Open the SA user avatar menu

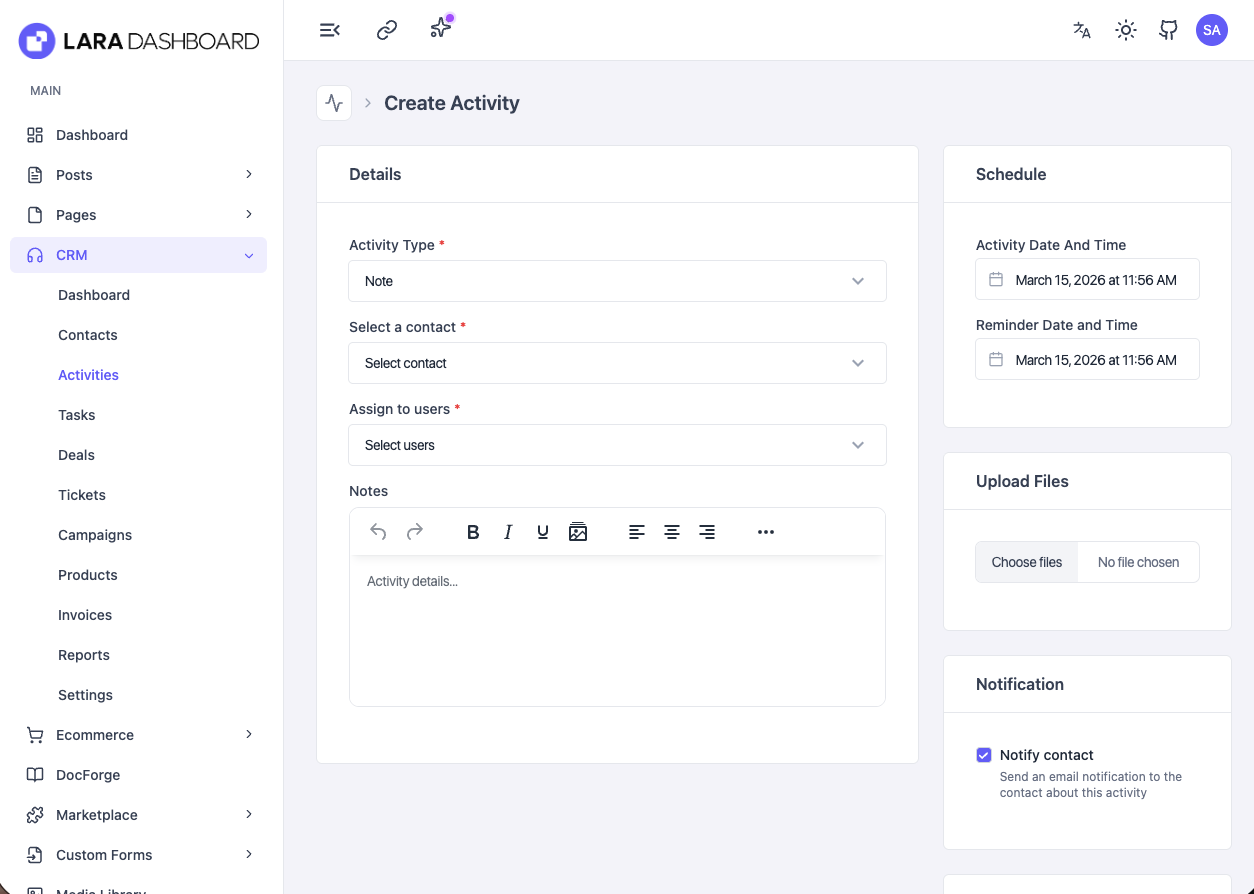[1212, 30]
